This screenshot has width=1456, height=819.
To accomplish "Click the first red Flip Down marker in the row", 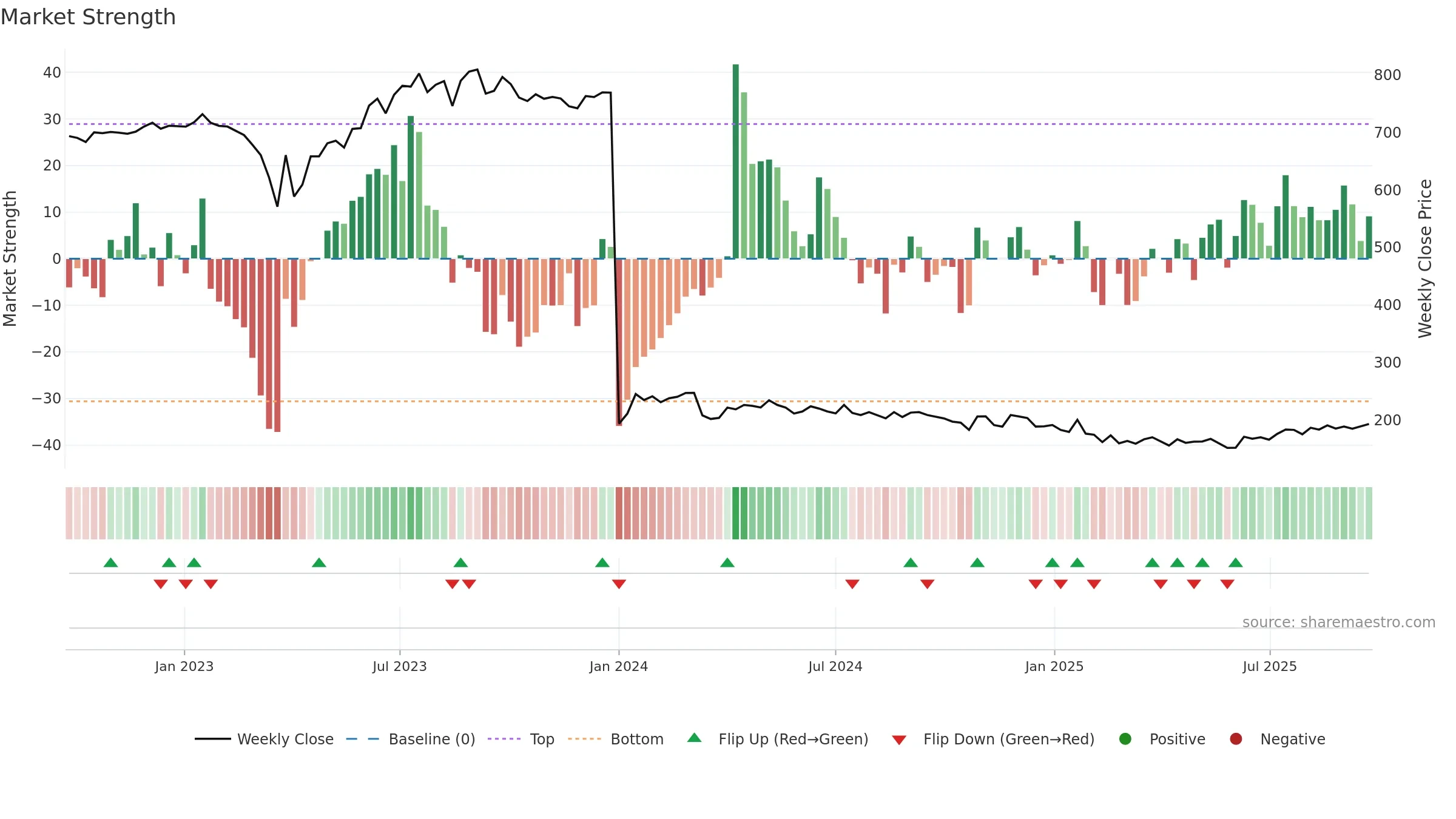I will [x=161, y=584].
